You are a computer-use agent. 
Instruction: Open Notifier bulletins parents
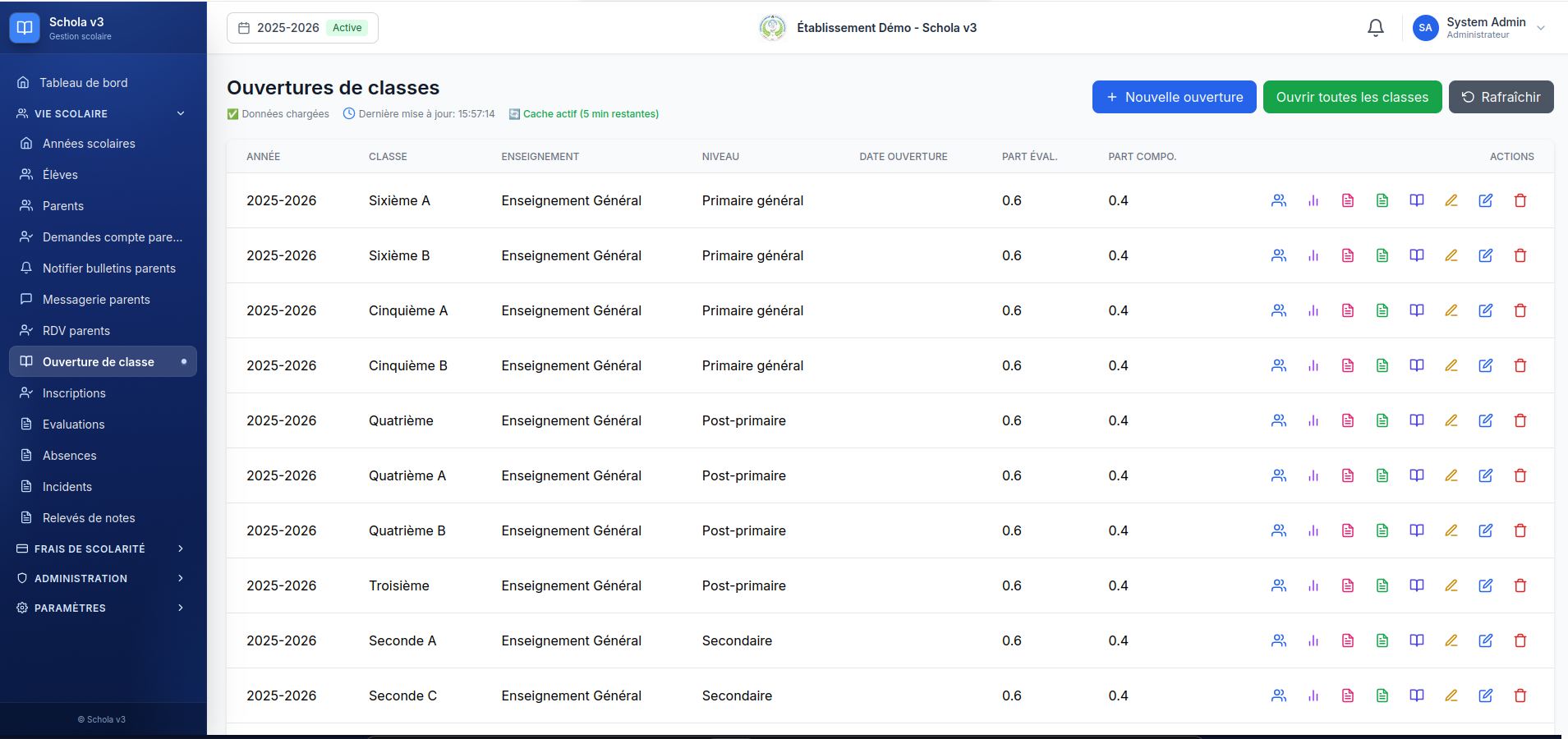(x=103, y=269)
